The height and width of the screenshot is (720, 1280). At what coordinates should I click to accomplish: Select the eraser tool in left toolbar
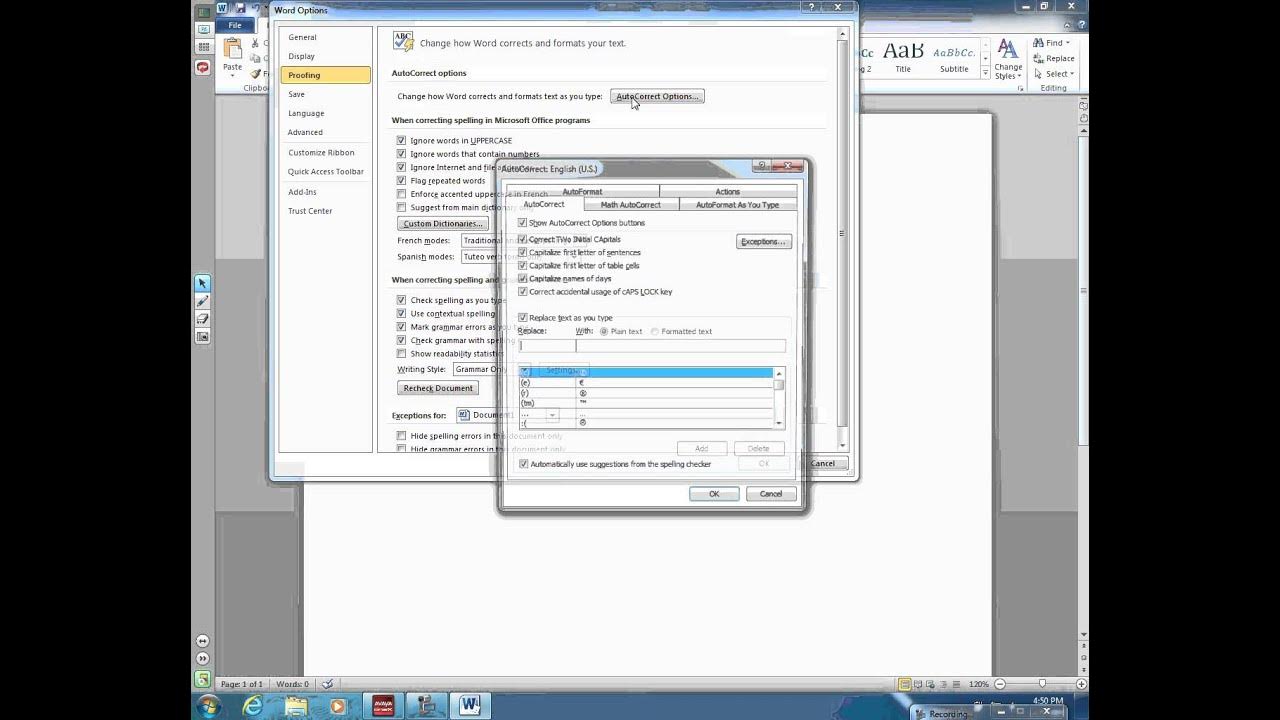[202, 319]
